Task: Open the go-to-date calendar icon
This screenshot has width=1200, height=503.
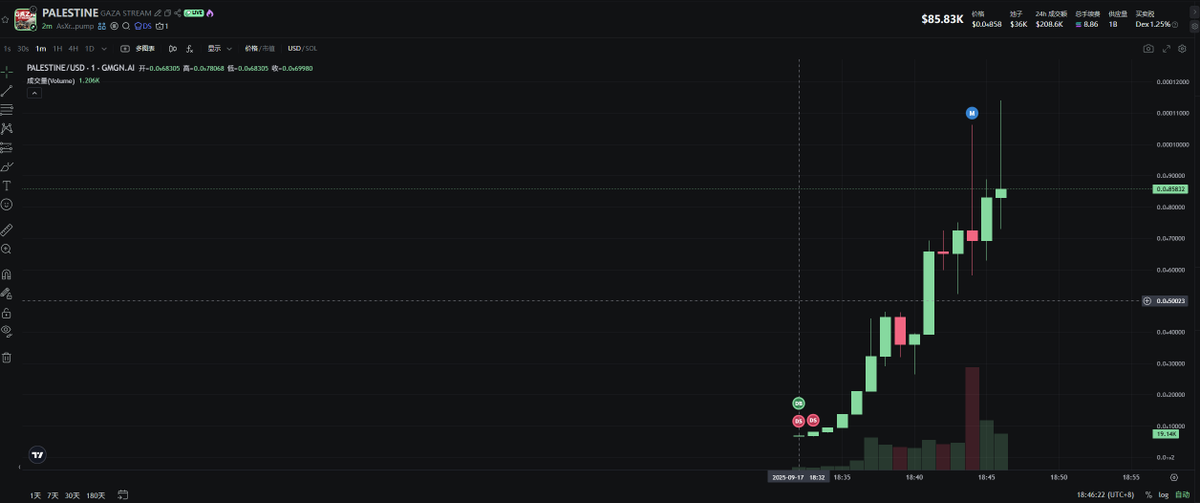Action: pos(123,495)
